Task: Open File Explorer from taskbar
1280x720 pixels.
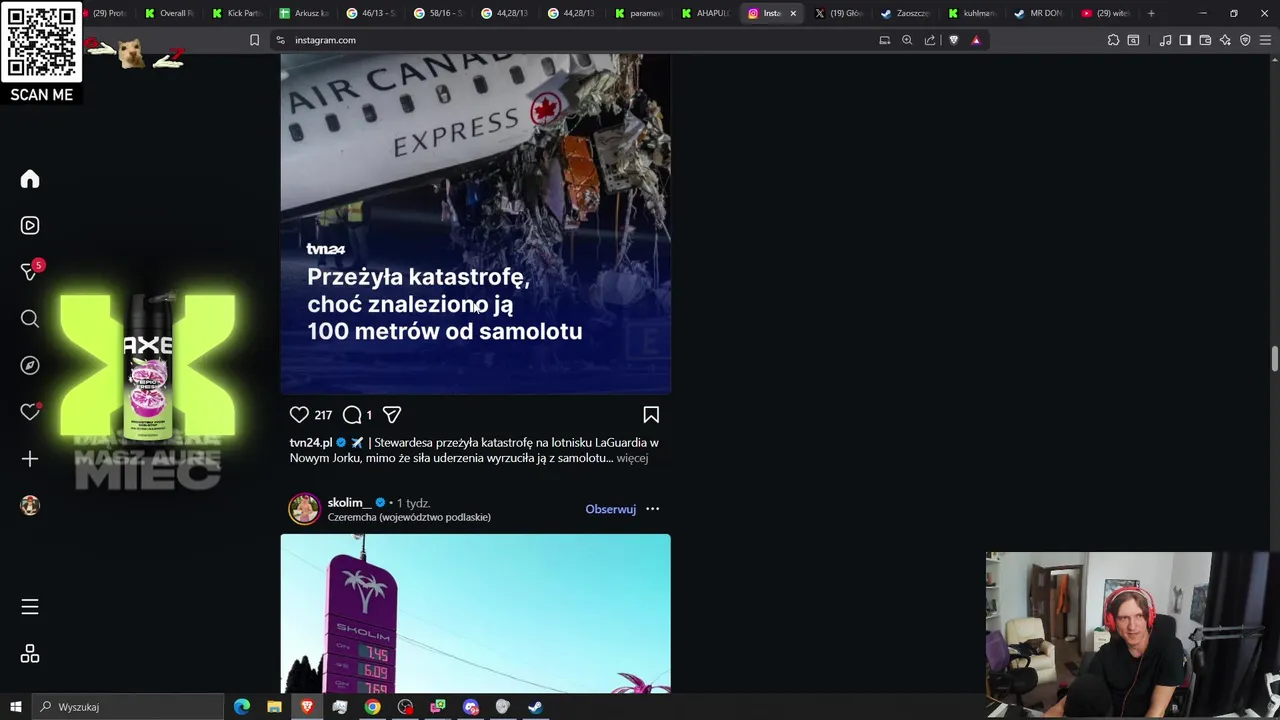Action: tap(274, 707)
